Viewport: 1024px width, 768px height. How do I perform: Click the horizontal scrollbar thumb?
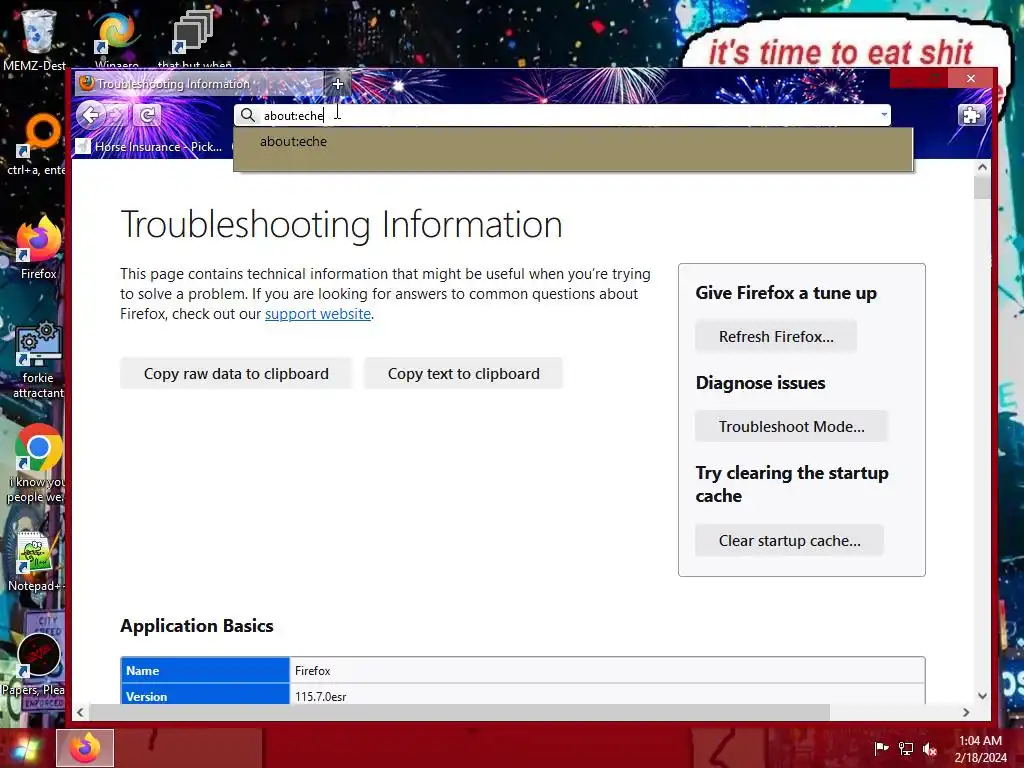coord(459,712)
